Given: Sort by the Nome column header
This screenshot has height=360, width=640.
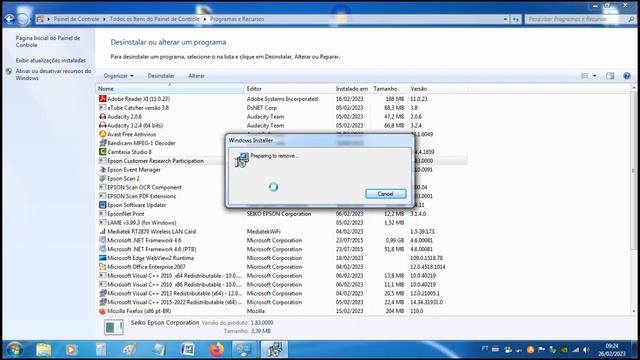Looking at the screenshot, I should pyautogui.click(x=170, y=89).
